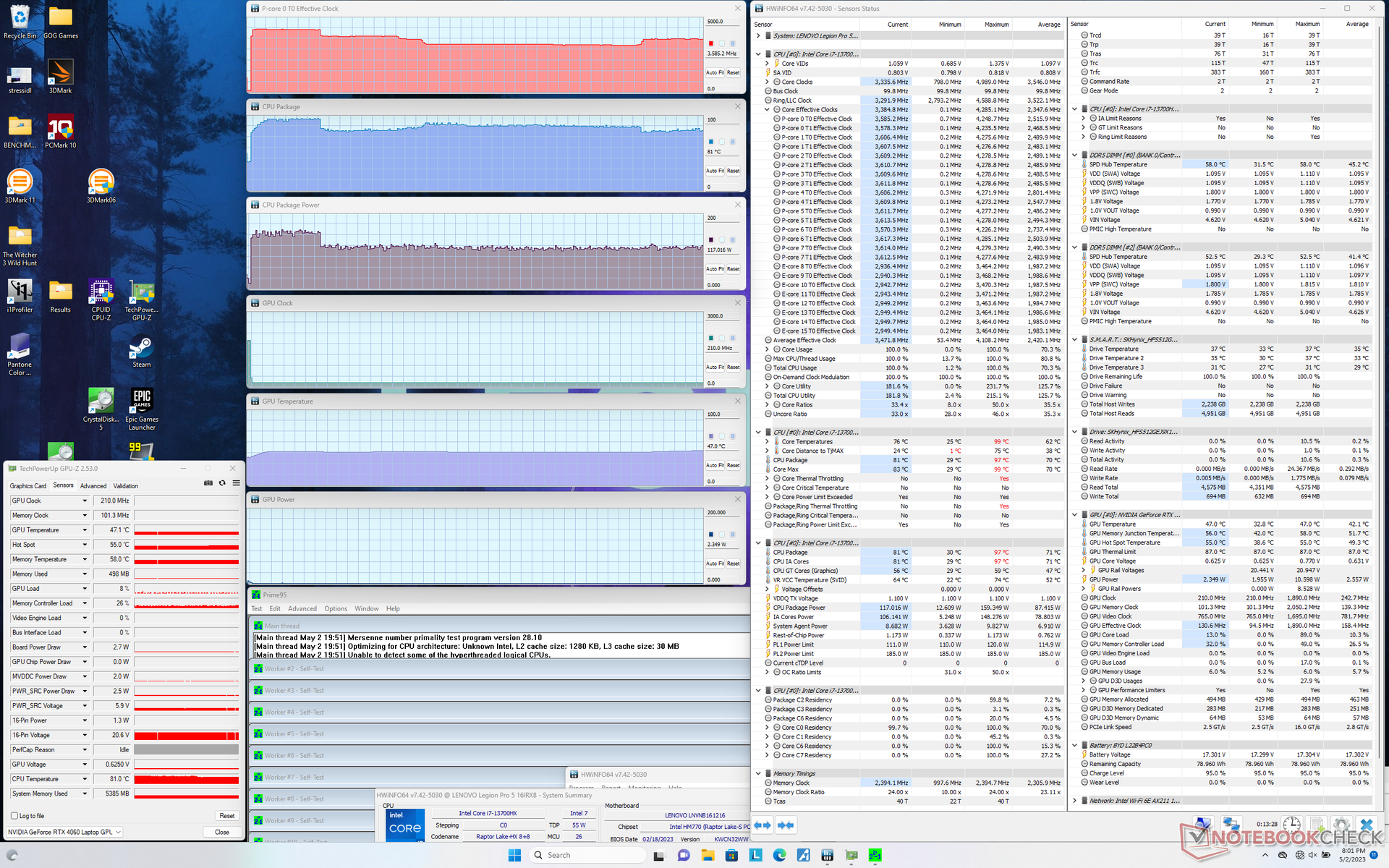Click GPU-Z screenshot camera icon
The width and height of the screenshot is (1389, 868).
point(208,483)
